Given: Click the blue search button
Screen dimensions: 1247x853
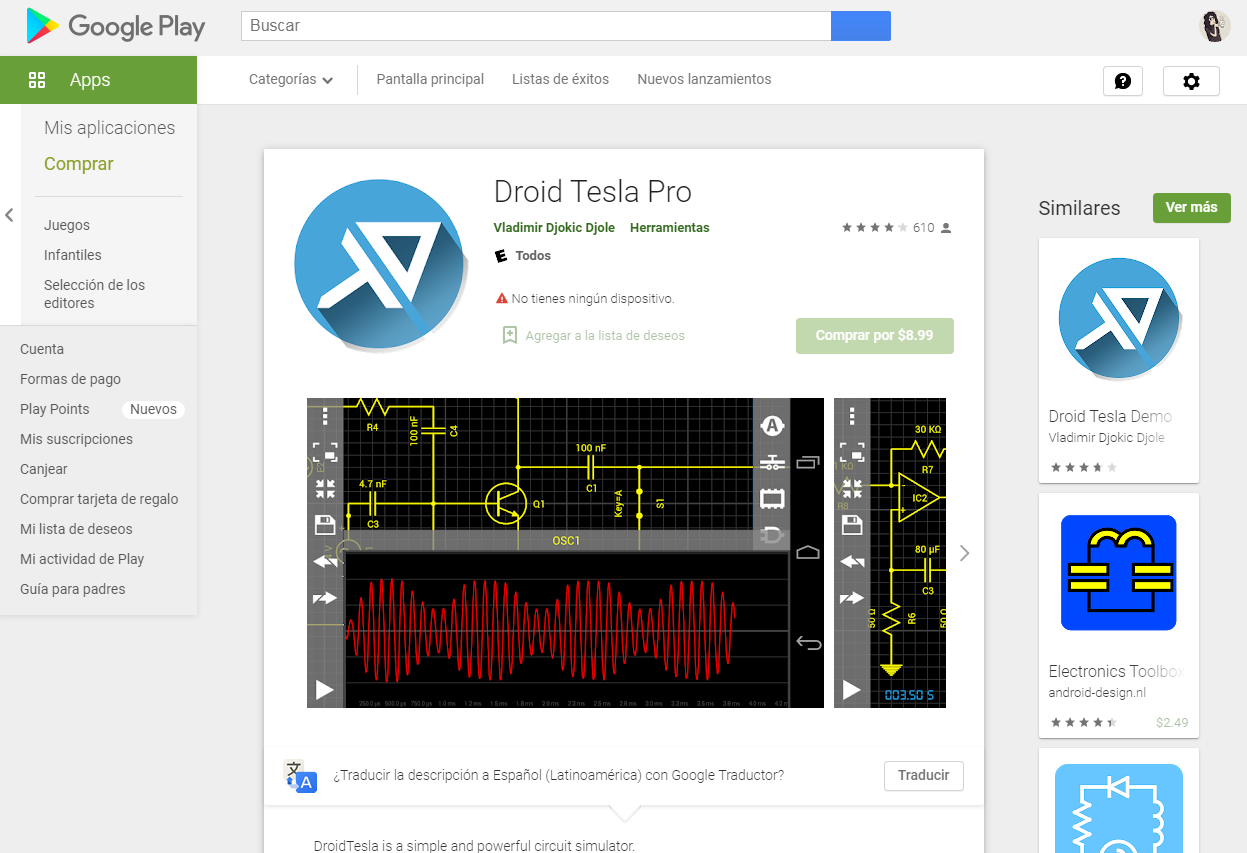Looking at the screenshot, I should coord(860,26).
